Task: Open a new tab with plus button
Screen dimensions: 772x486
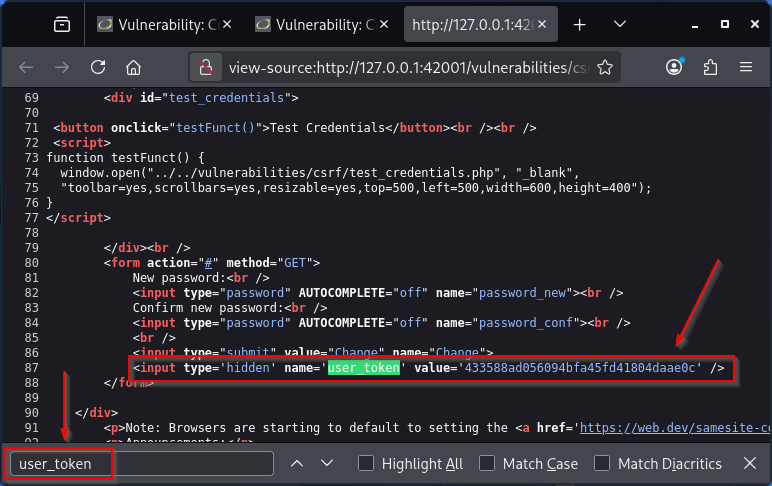Action: (x=579, y=24)
